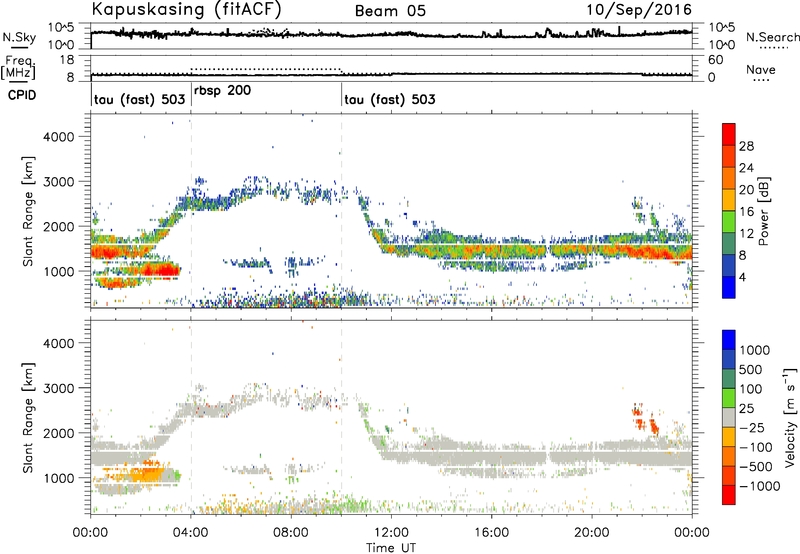Viewport: 800px width, 554px height.
Task: Select the 16:00 time tick label
Action: coord(491,533)
